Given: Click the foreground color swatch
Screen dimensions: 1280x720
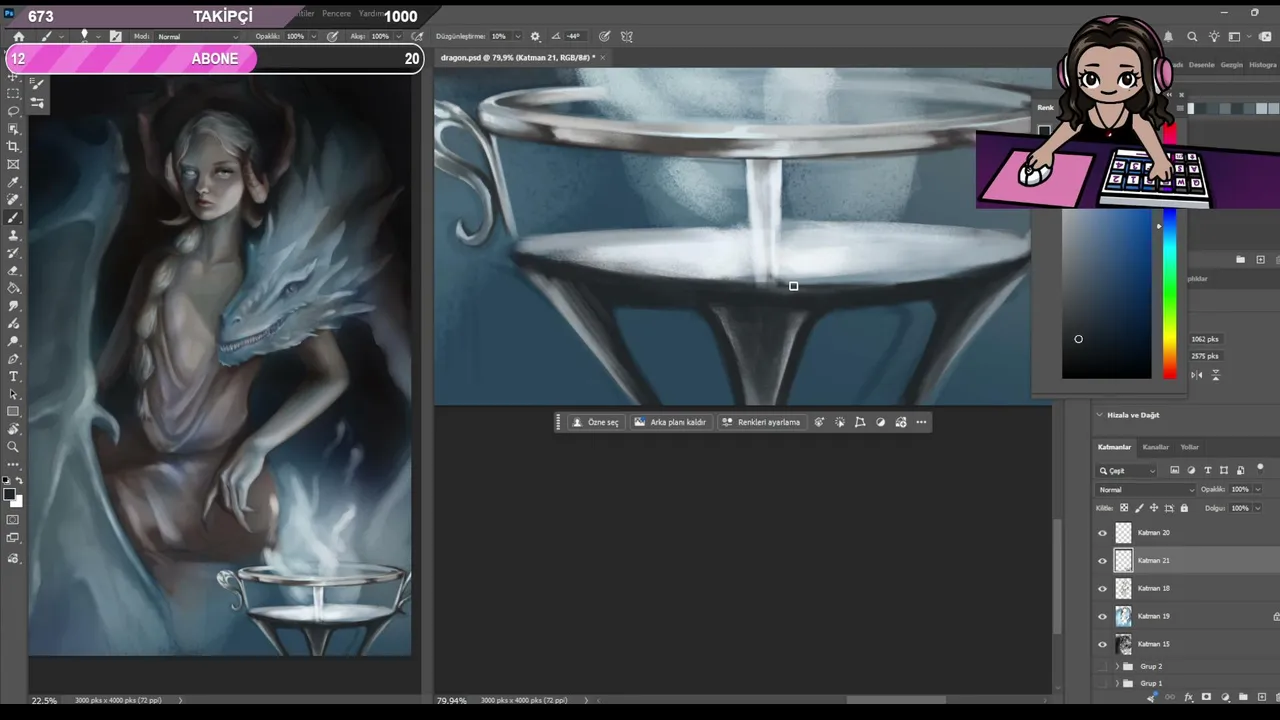Looking at the screenshot, I should (x=9, y=494).
